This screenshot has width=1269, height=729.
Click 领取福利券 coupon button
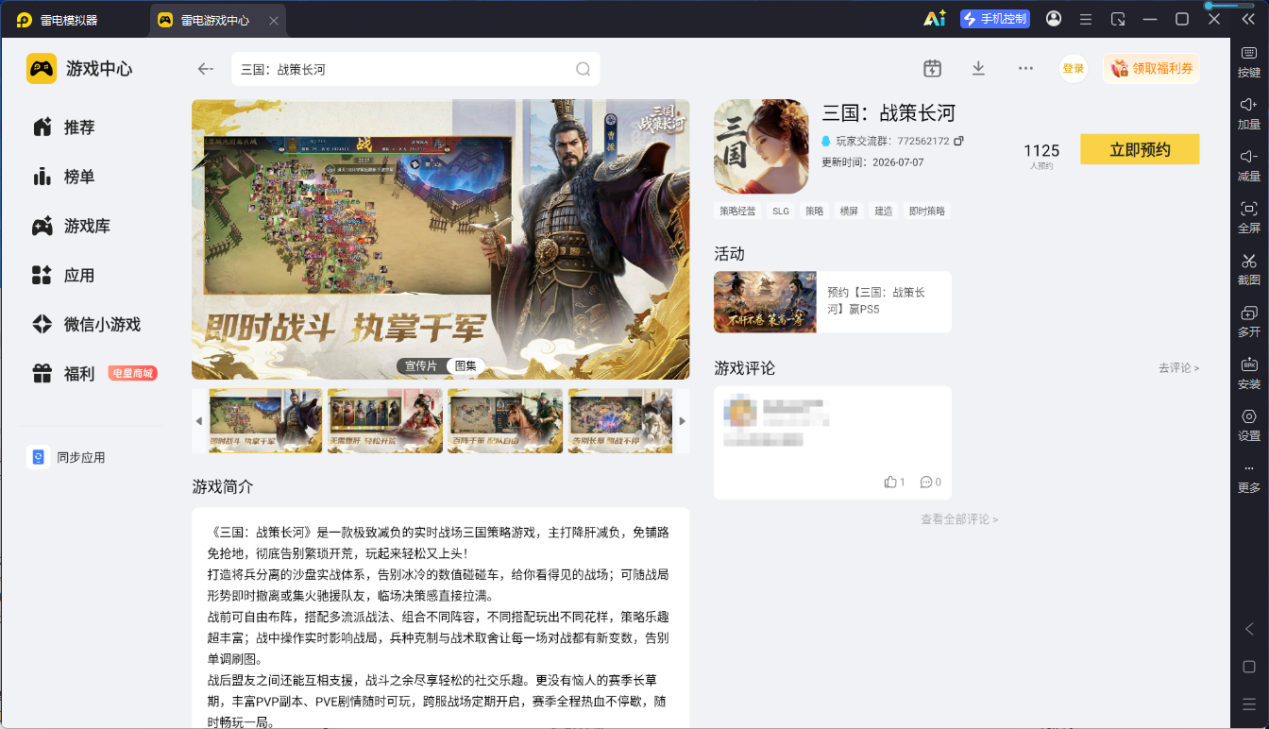coord(1152,69)
